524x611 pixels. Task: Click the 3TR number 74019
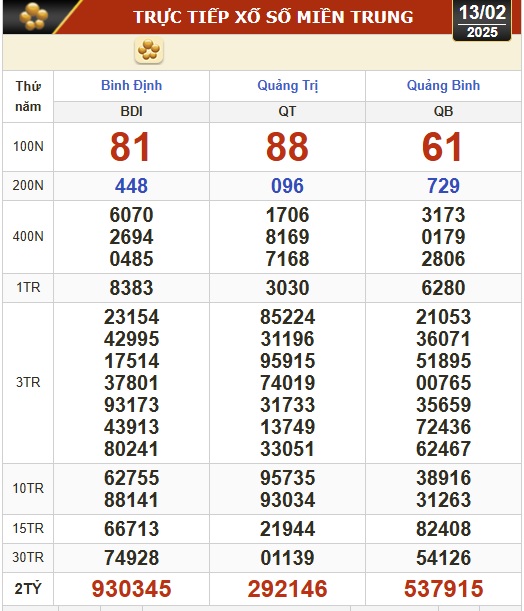[288, 383]
